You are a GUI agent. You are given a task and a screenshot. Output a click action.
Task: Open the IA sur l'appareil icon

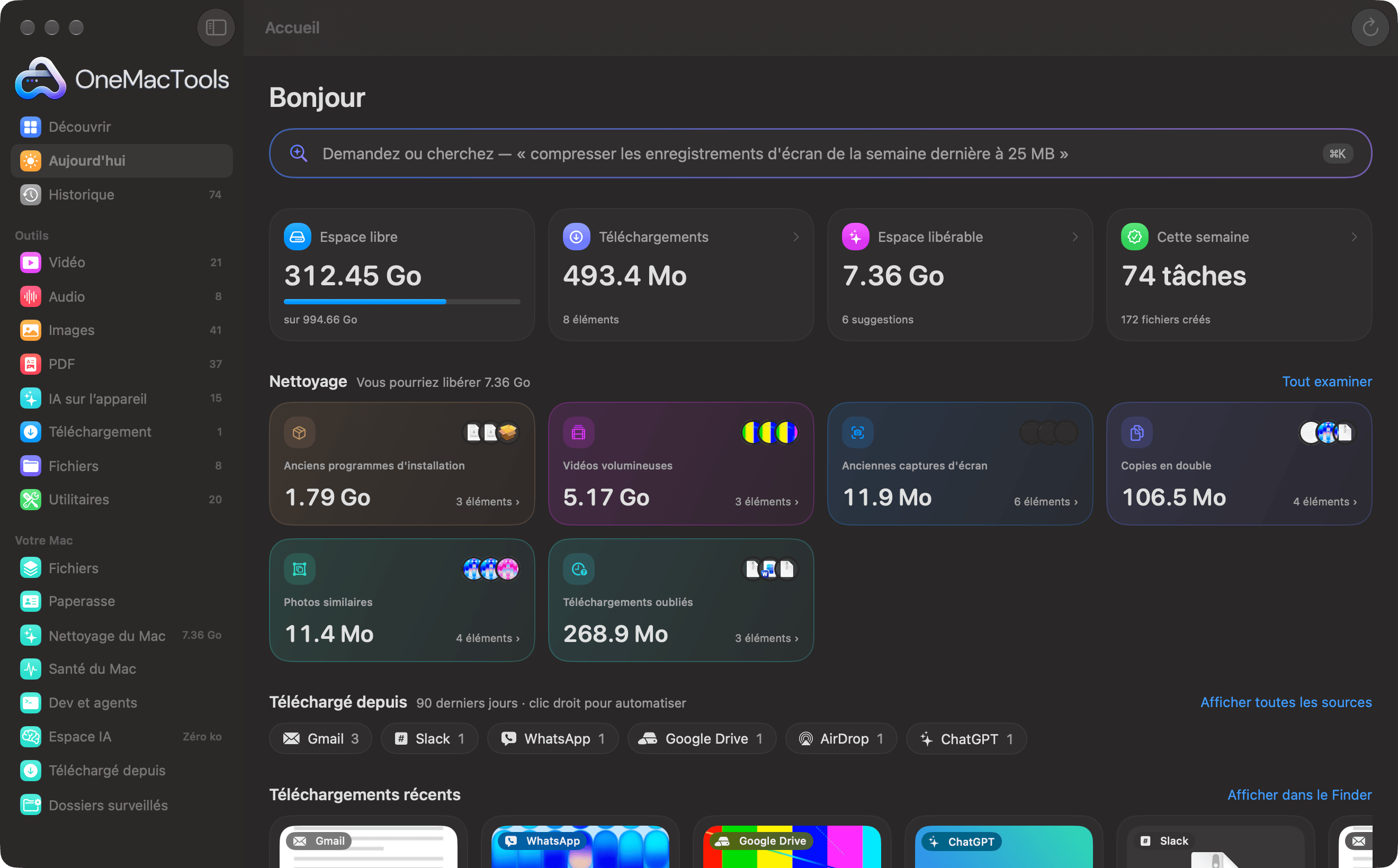[30, 398]
